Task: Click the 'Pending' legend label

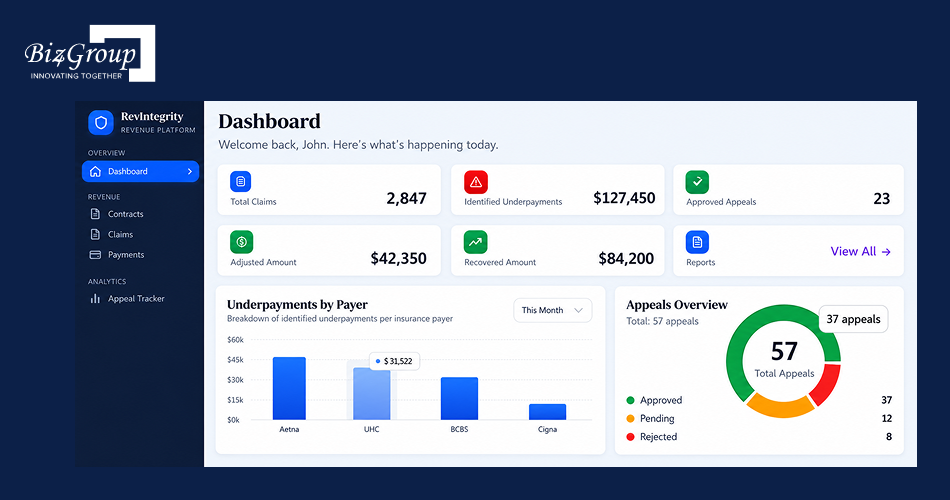Action: tap(657, 418)
